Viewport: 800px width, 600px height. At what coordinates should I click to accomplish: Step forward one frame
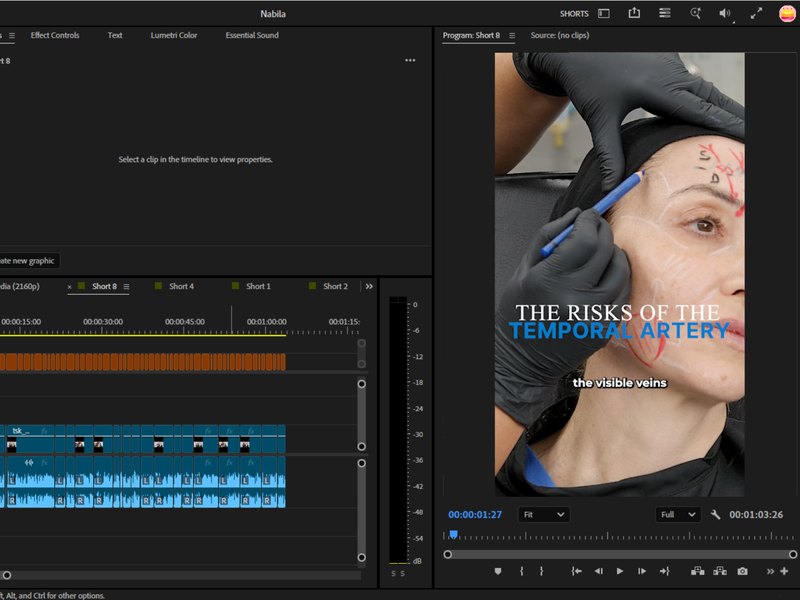point(642,571)
